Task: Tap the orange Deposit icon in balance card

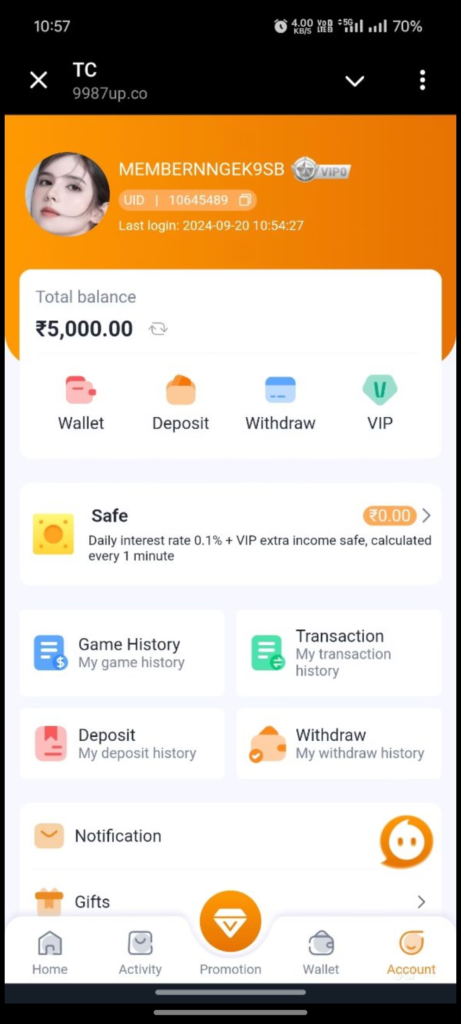Action: [180, 391]
